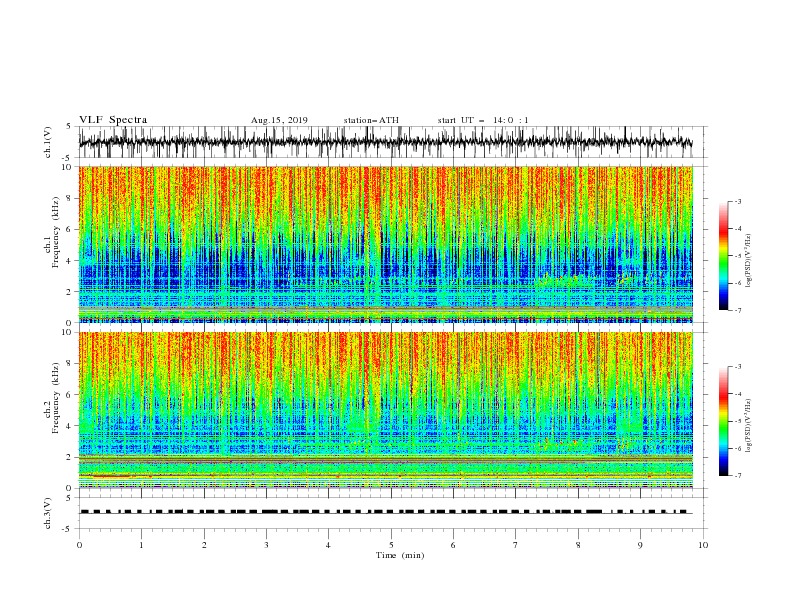Click the "-5" label on ch.1 color bar
This screenshot has width=792, height=612.
click(x=738, y=256)
